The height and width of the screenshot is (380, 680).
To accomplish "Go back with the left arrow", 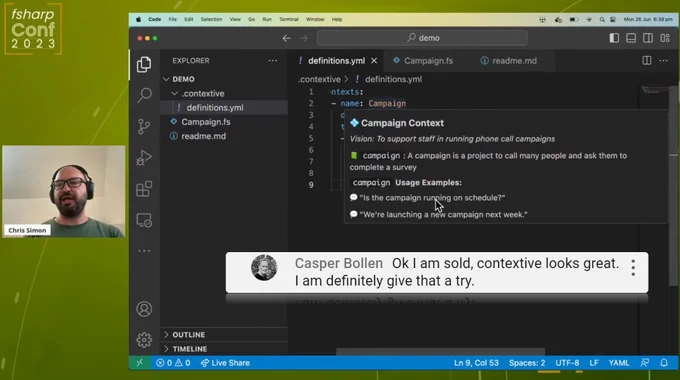I will tap(286, 38).
